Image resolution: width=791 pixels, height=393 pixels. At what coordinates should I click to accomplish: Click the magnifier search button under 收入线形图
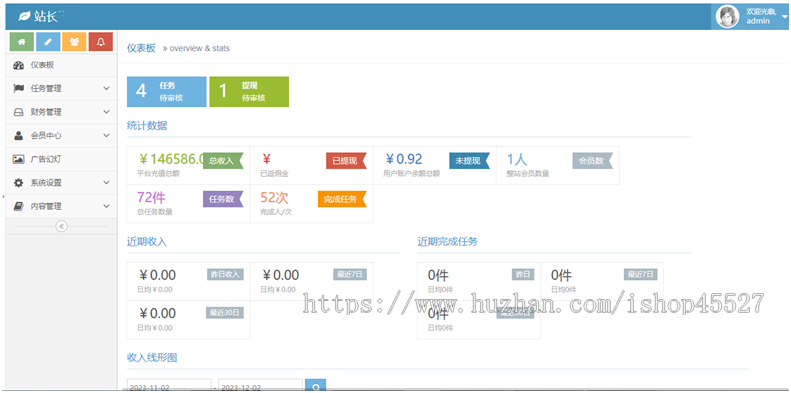coord(316,386)
